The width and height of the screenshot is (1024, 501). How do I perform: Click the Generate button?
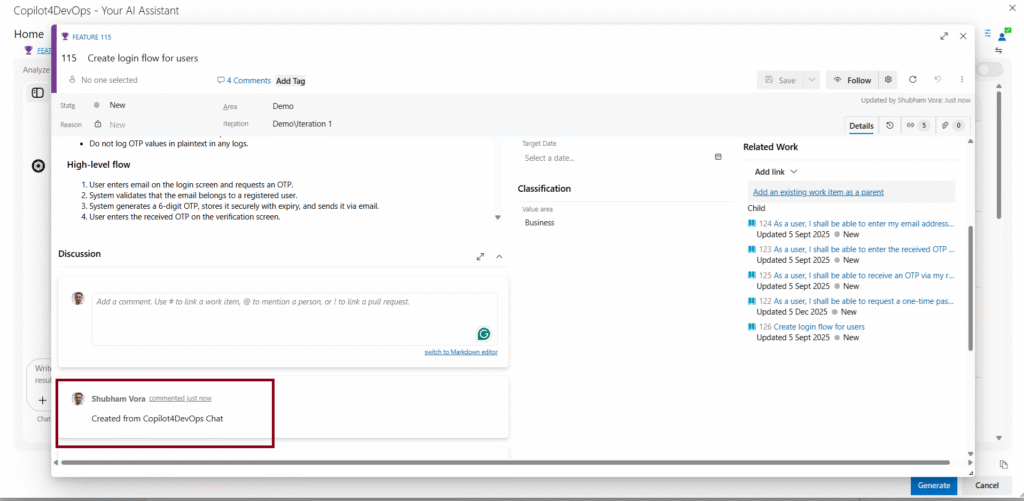(x=934, y=485)
